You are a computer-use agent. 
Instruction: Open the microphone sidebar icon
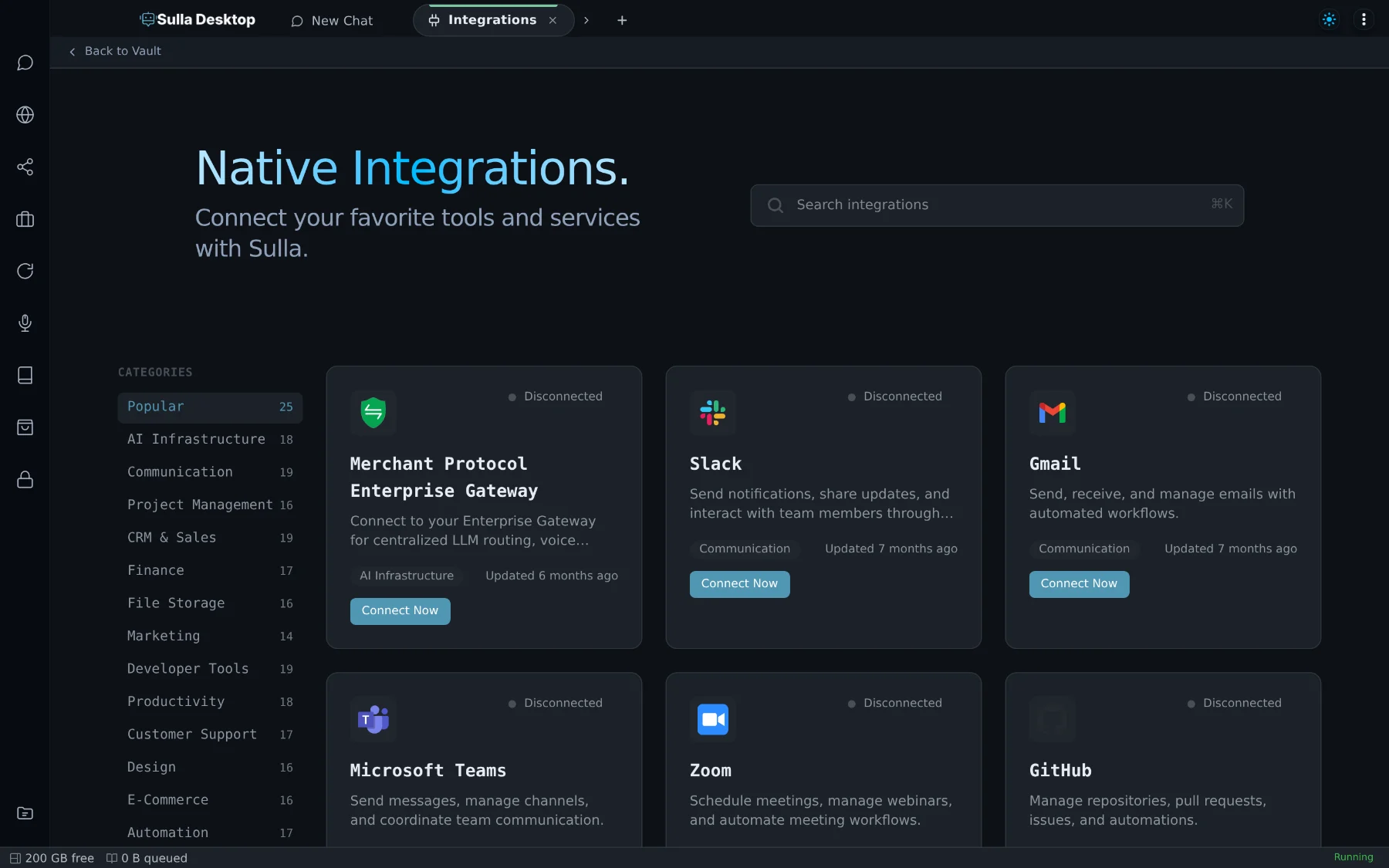tap(25, 323)
